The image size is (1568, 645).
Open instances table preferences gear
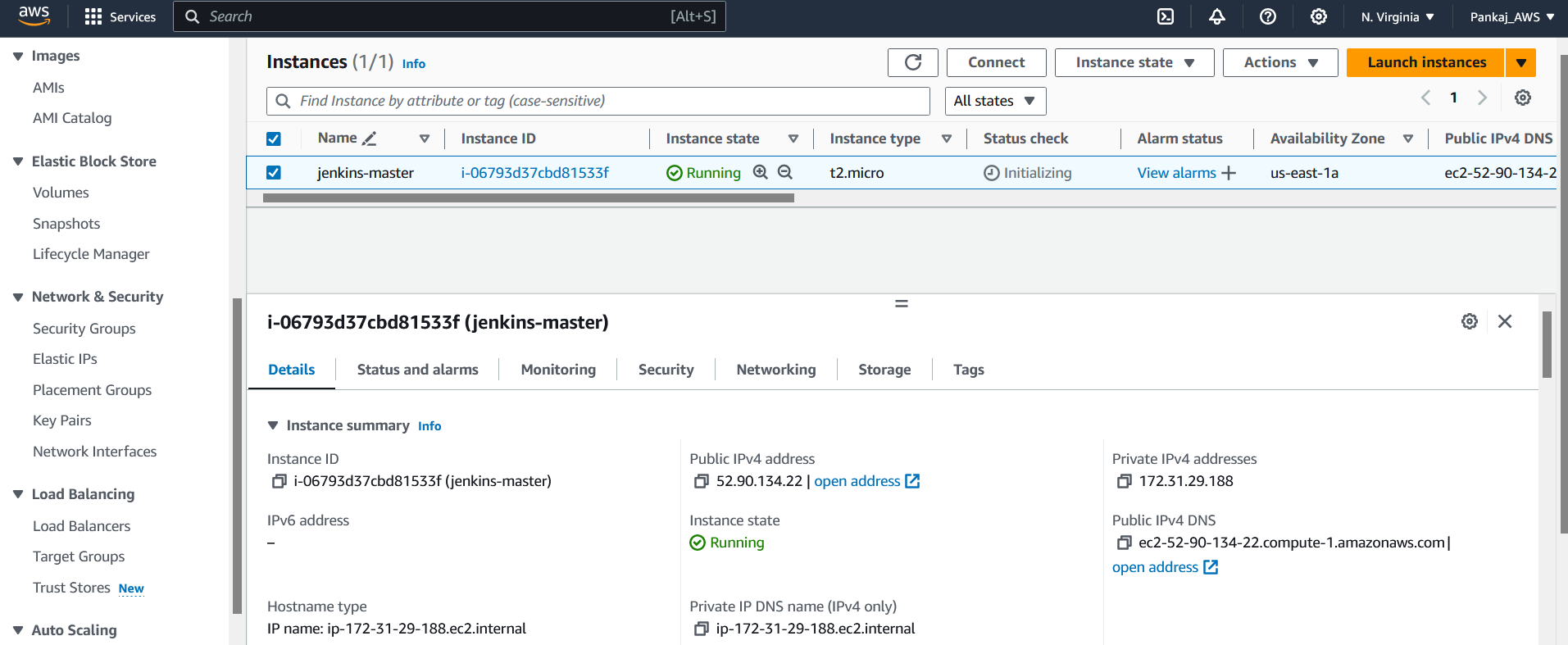[x=1523, y=98]
